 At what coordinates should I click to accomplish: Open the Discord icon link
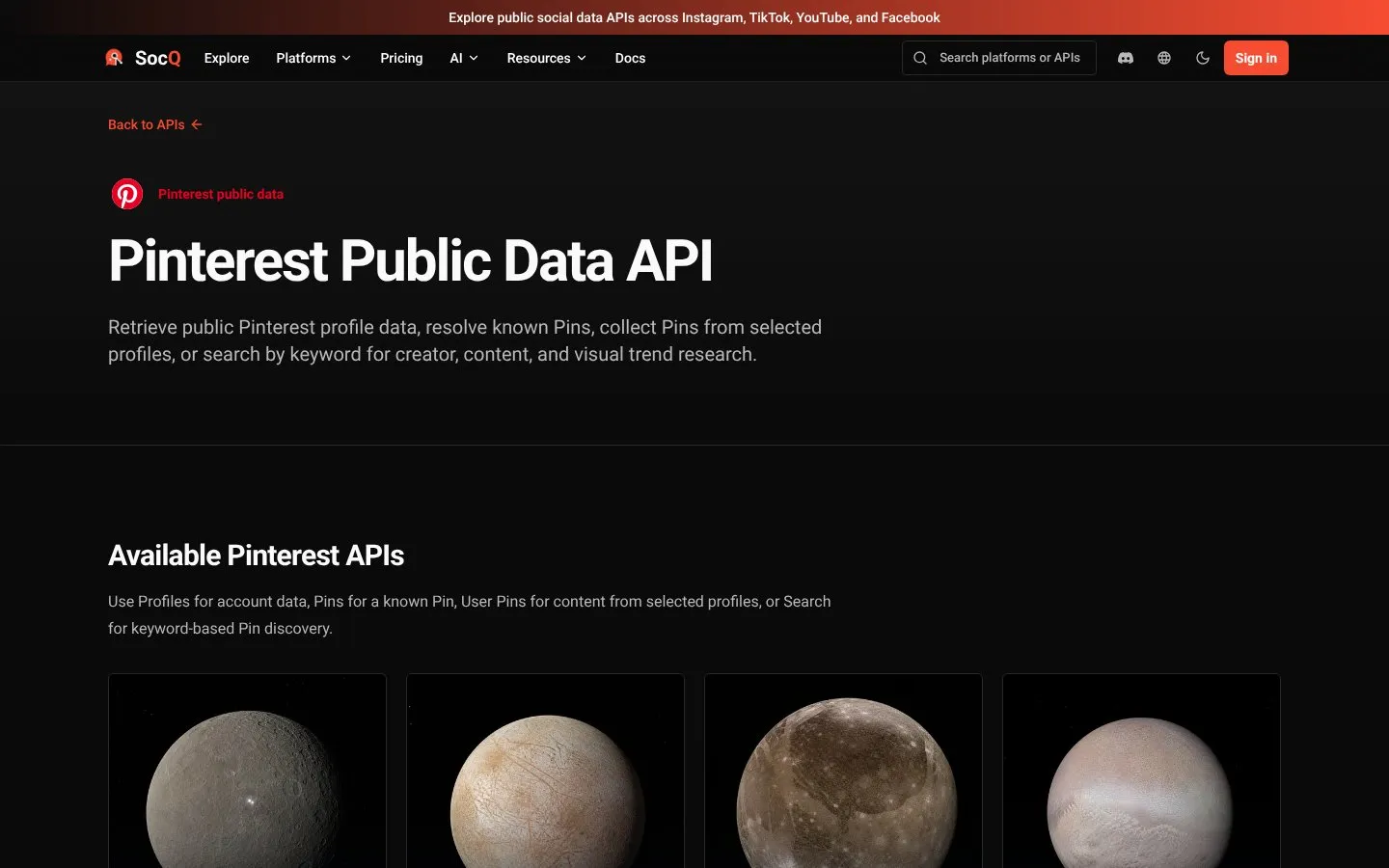coord(1126,58)
